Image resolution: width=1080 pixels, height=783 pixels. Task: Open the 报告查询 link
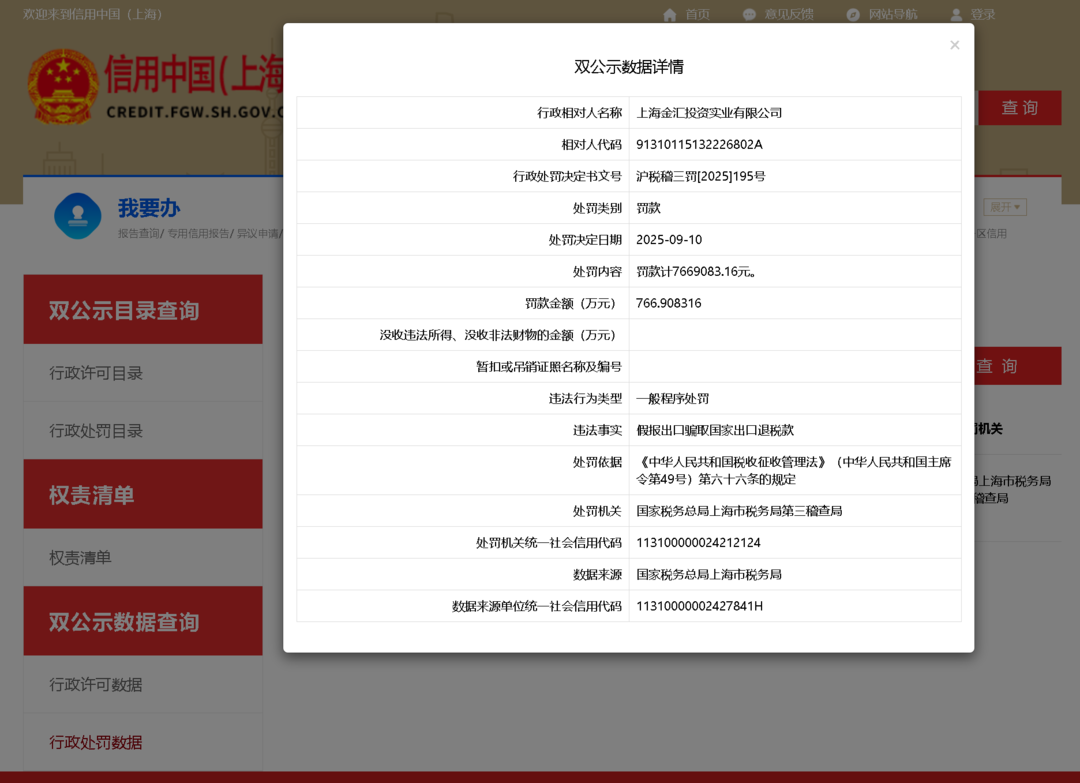[x=138, y=234]
